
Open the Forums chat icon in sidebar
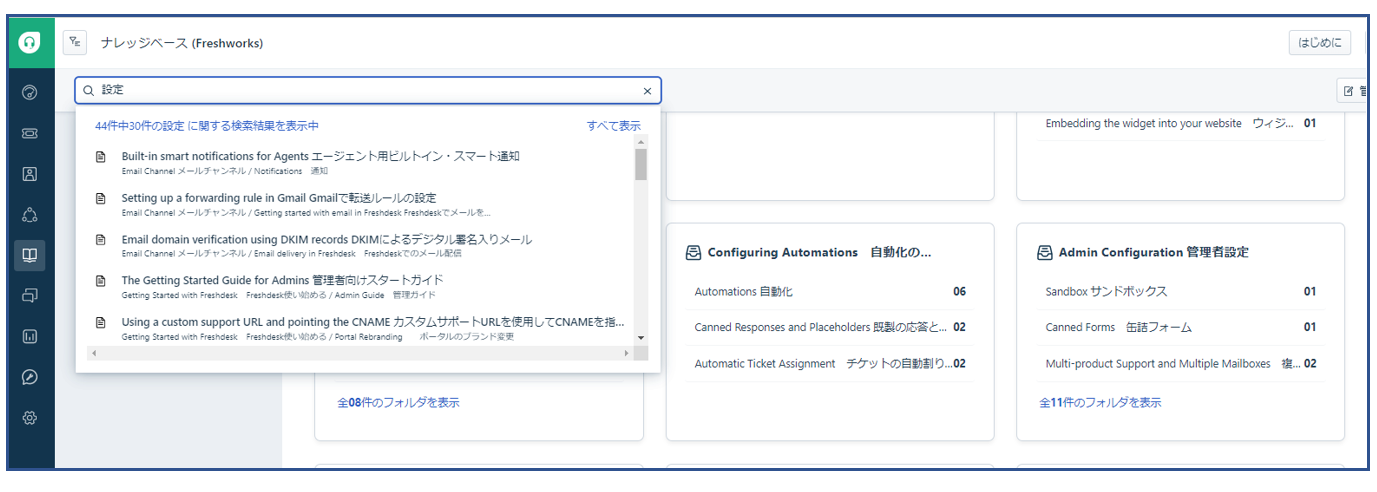(30, 296)
